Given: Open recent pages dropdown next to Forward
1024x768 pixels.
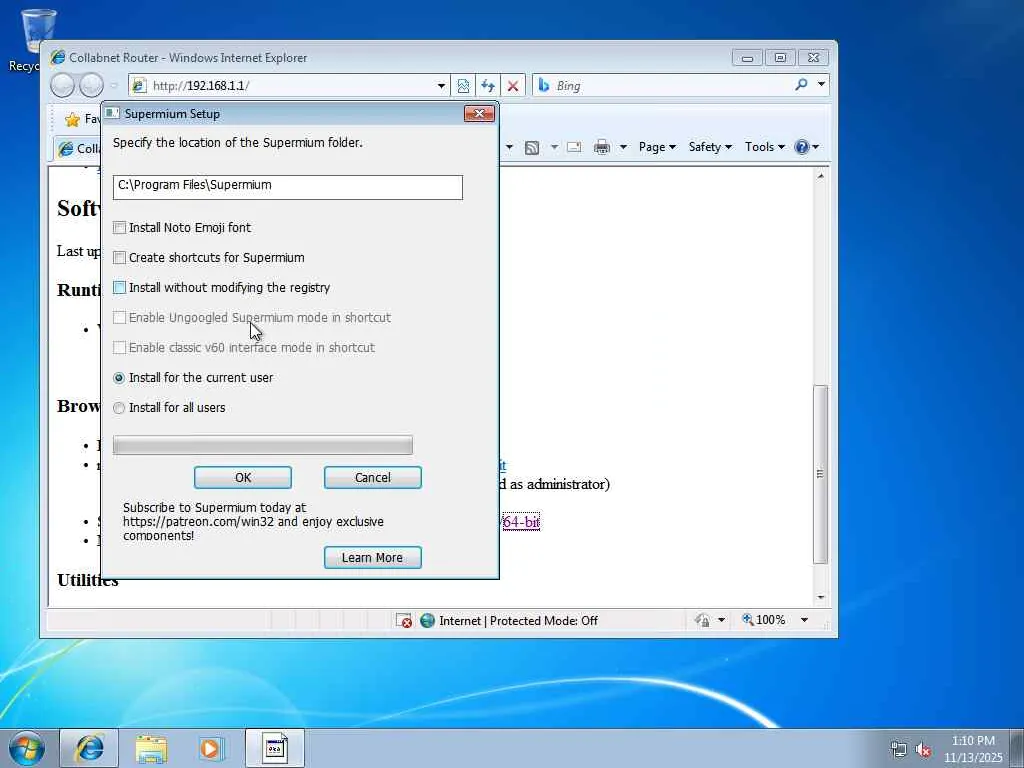Looking at the screenshot, I should [114, 86].
